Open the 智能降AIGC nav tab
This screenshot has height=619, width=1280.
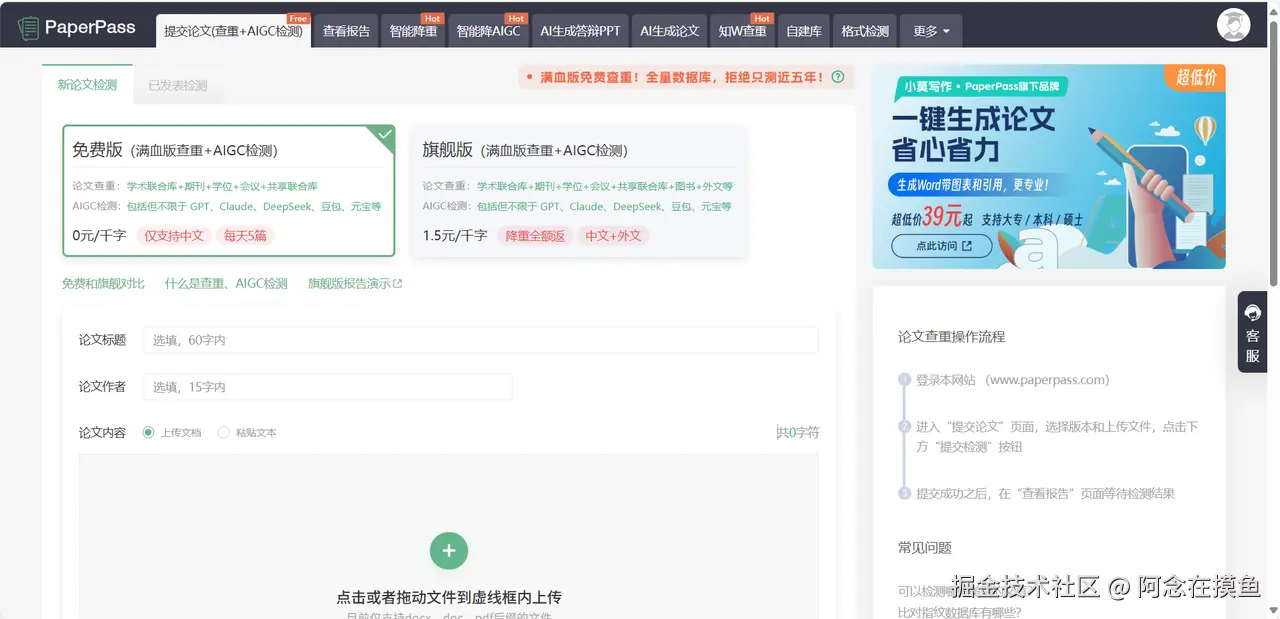488,31
